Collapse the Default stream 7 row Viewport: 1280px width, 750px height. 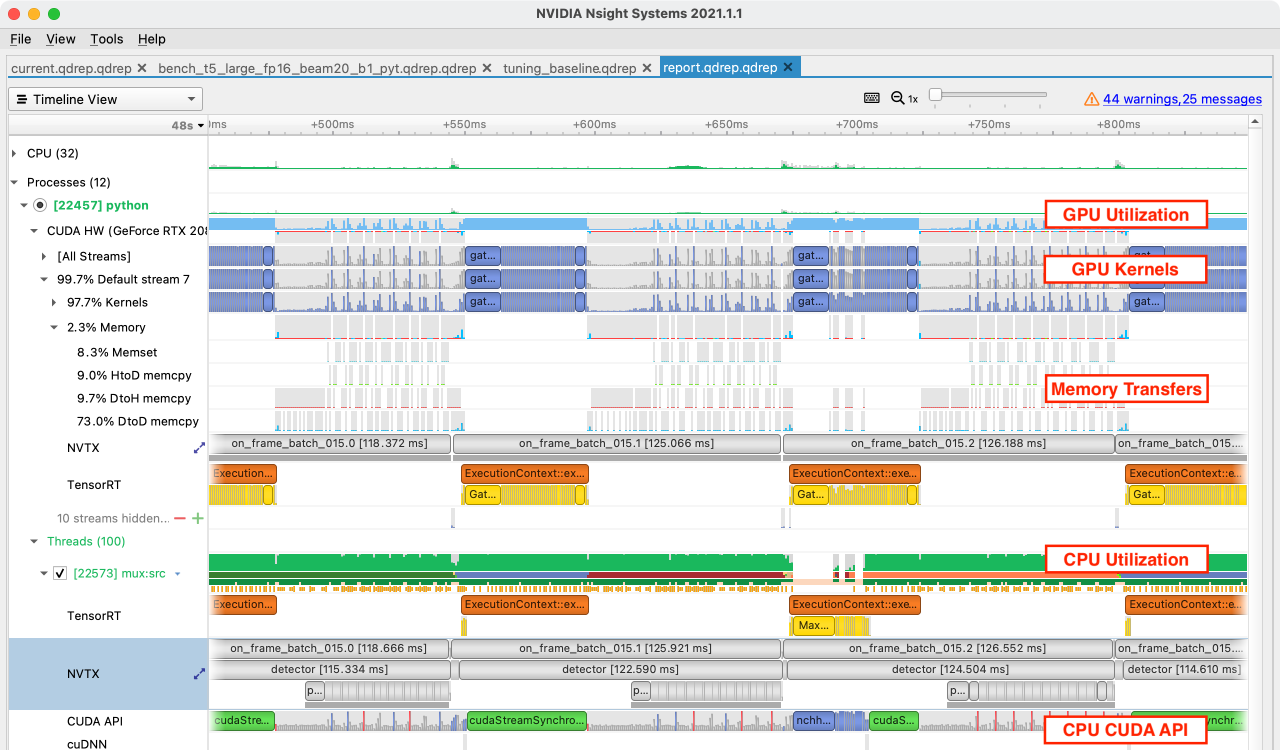coord(44,279)
